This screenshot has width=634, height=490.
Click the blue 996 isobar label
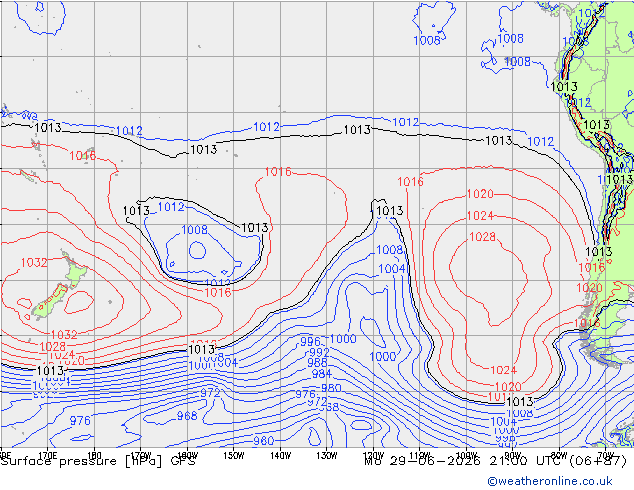[310, 342]
